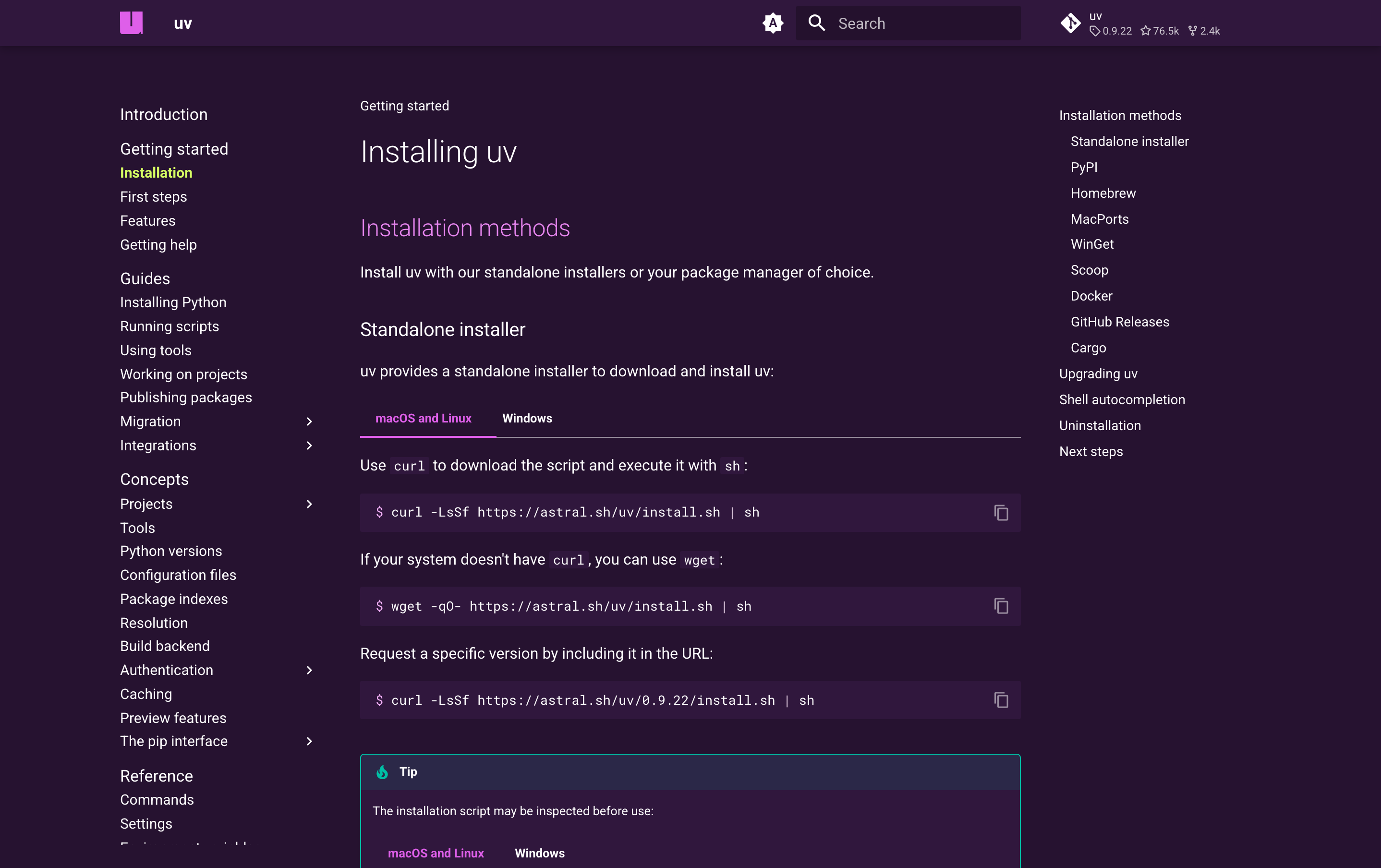The width and height of the screenshot is (1381, 868).
Task: Click the search magnifier icon
Action: [x=816, y=24]
